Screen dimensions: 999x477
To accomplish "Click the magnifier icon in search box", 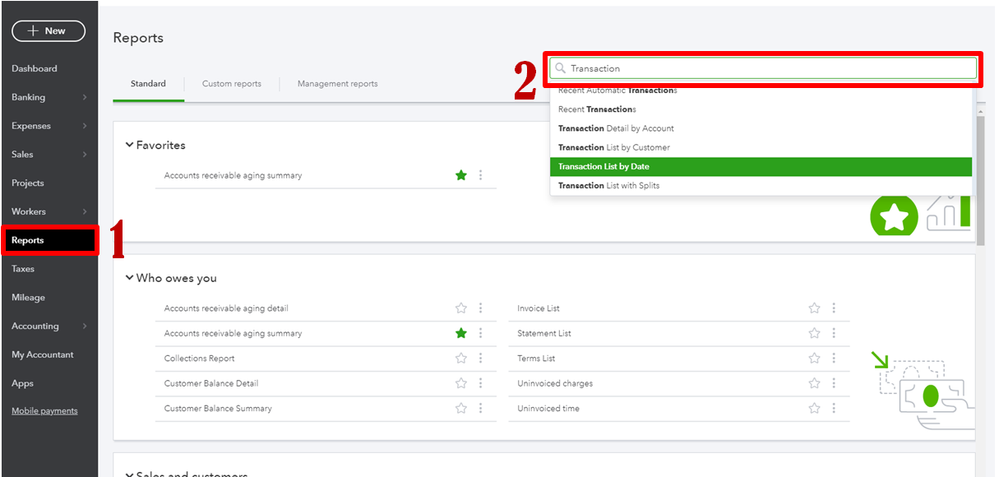I will (561, 68).
